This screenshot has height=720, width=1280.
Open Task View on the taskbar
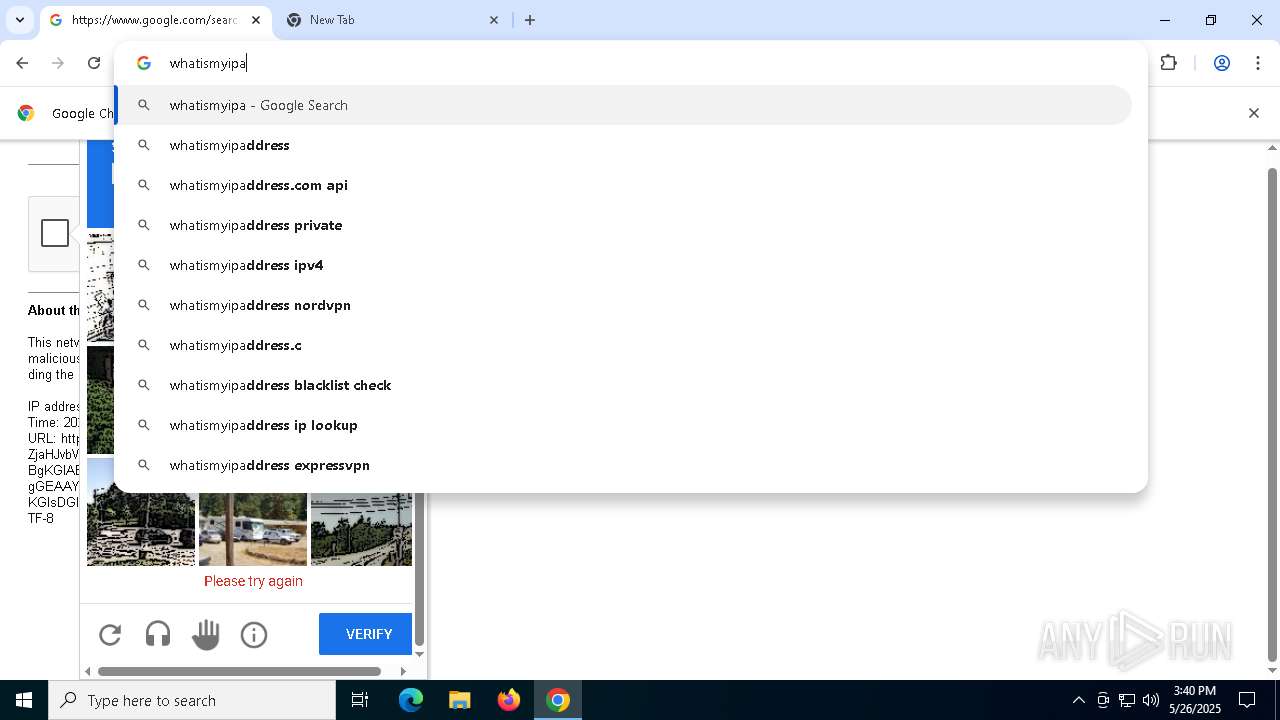(x=360, y=700)
